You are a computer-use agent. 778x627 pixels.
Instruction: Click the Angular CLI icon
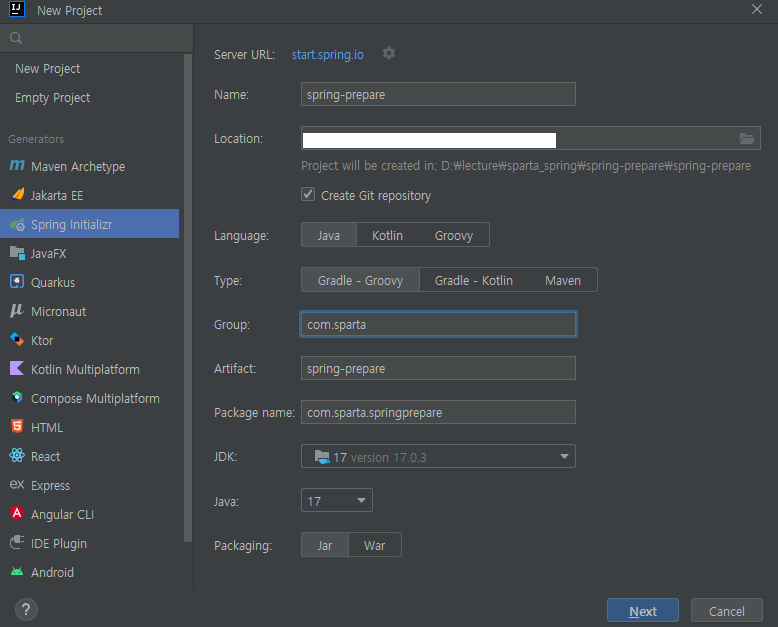(17, 513)
